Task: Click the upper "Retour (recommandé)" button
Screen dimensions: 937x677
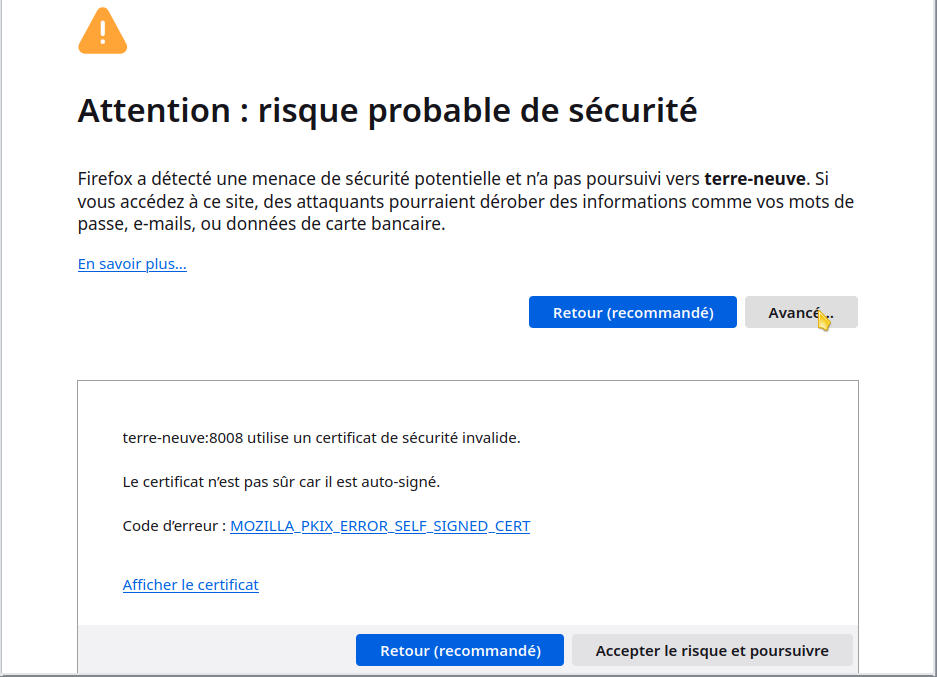Action: (632, 312)
